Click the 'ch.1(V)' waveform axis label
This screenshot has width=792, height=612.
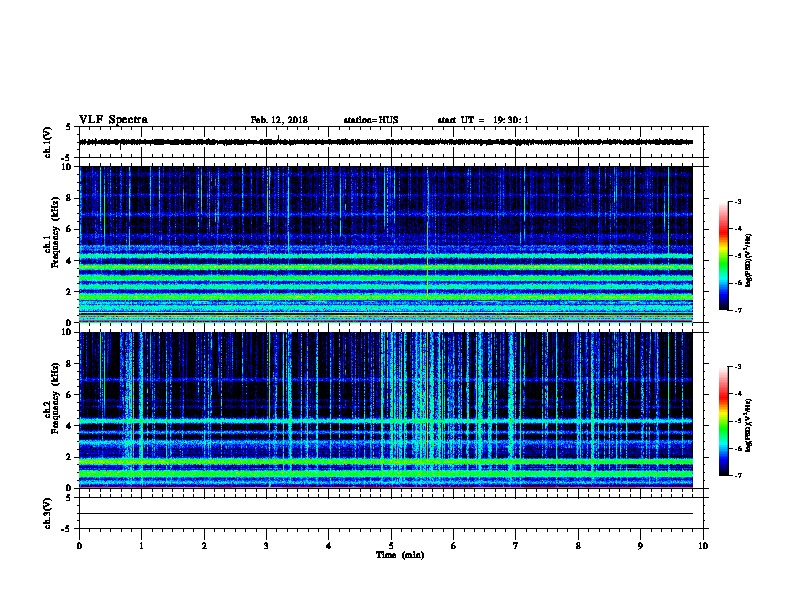47,142
